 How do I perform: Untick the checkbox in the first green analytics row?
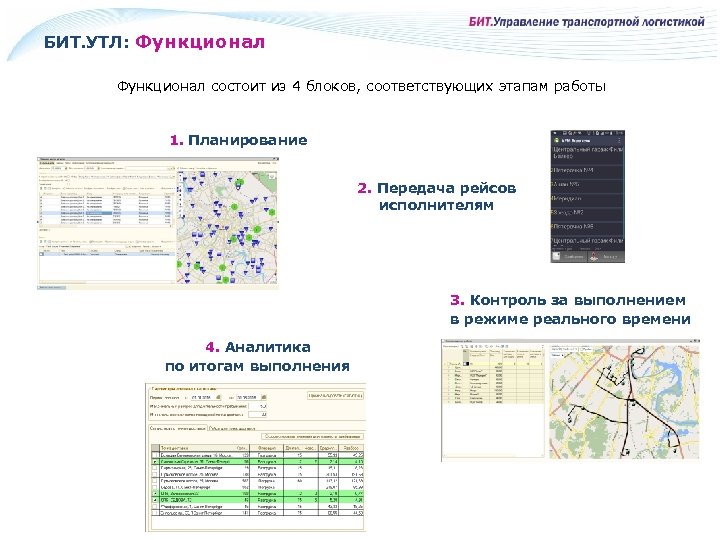pyautogui.click(x=155, y=461)
